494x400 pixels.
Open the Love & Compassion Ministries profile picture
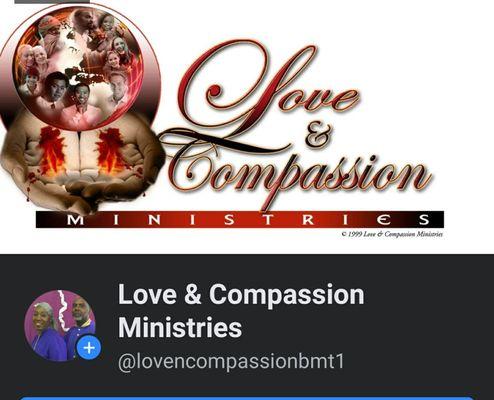[60, 326]
